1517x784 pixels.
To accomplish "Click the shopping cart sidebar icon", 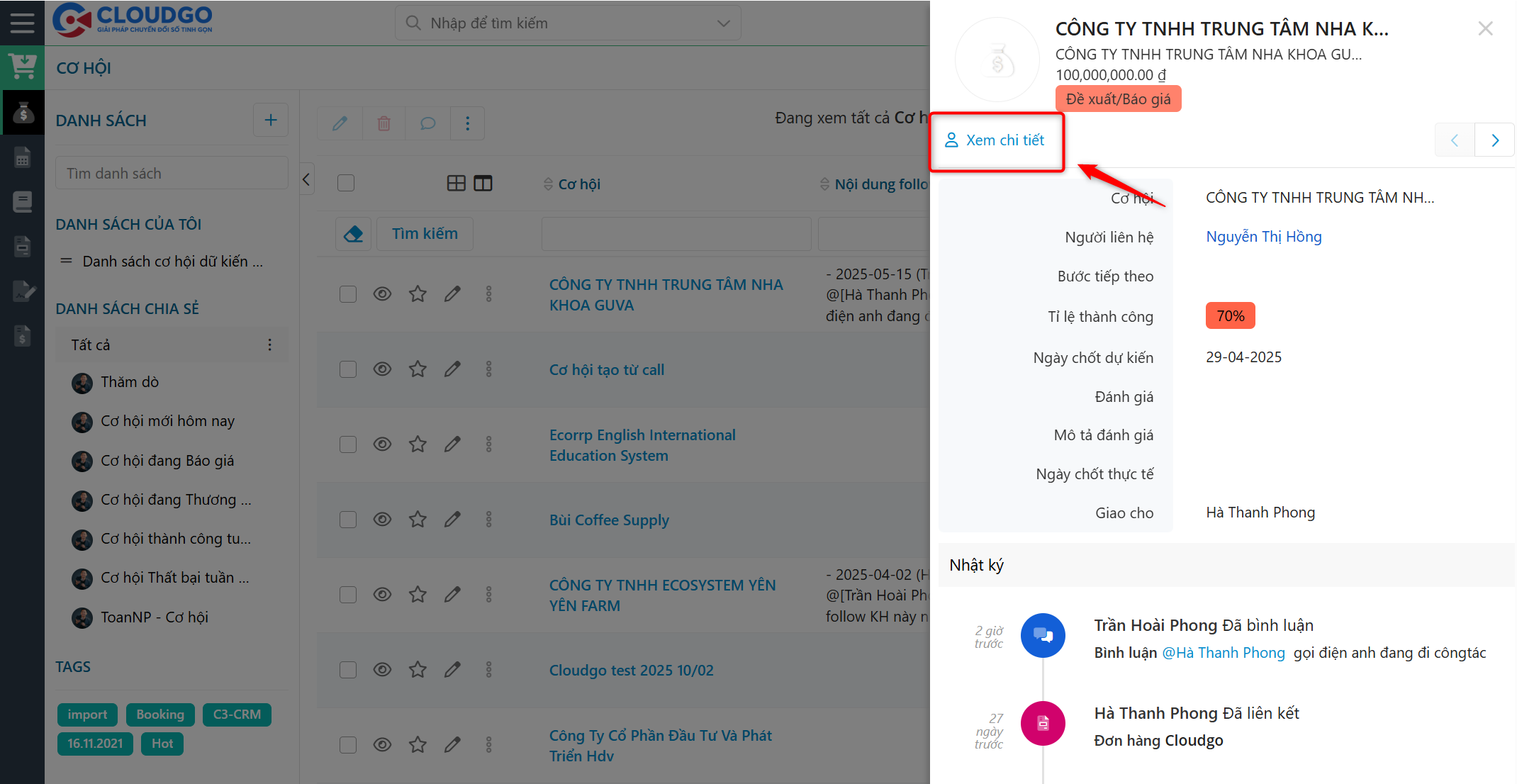I will coord(22,67).
